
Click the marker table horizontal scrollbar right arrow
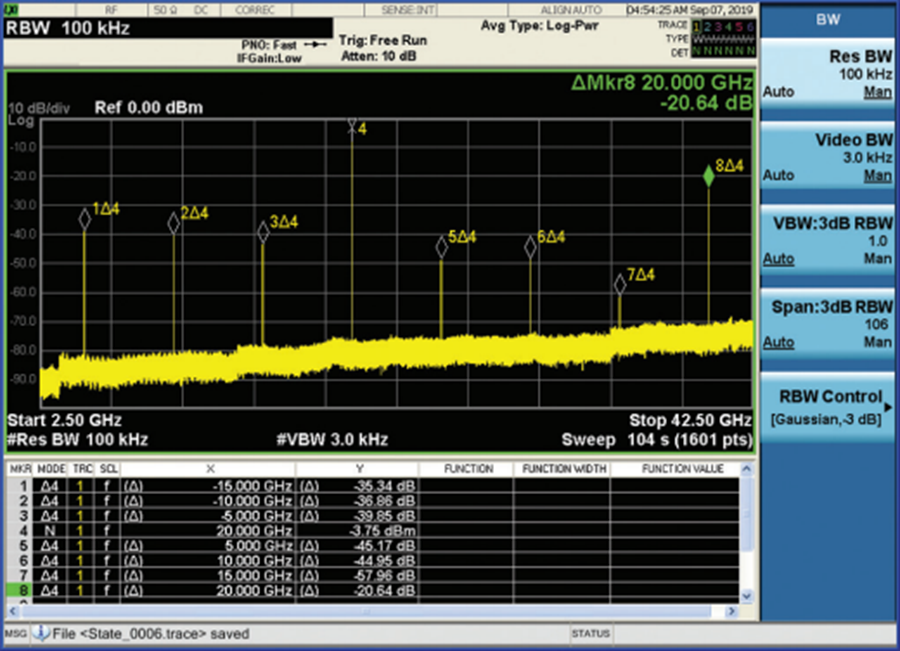(x=733, y=611)
